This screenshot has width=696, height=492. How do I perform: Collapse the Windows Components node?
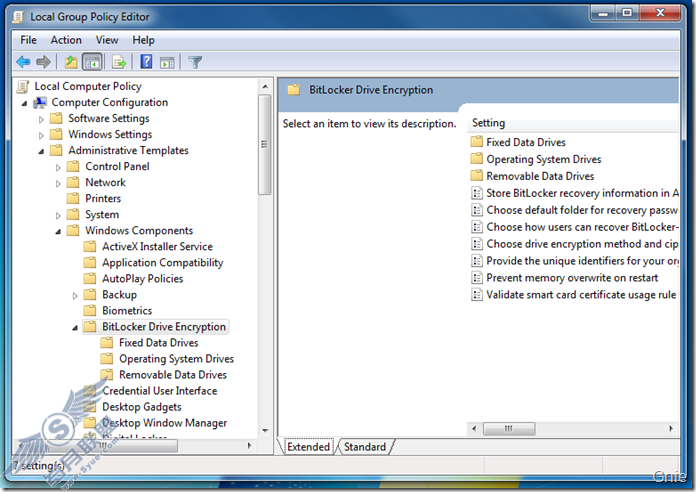click(x=58, y=232)
